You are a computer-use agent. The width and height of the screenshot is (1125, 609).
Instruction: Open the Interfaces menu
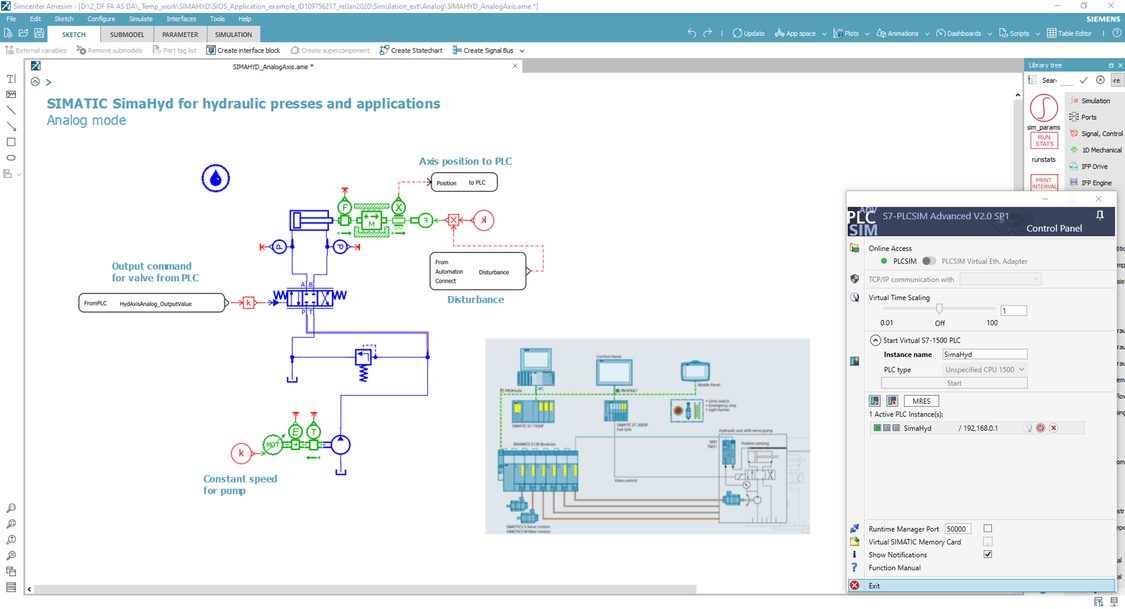tap(181, 19)
